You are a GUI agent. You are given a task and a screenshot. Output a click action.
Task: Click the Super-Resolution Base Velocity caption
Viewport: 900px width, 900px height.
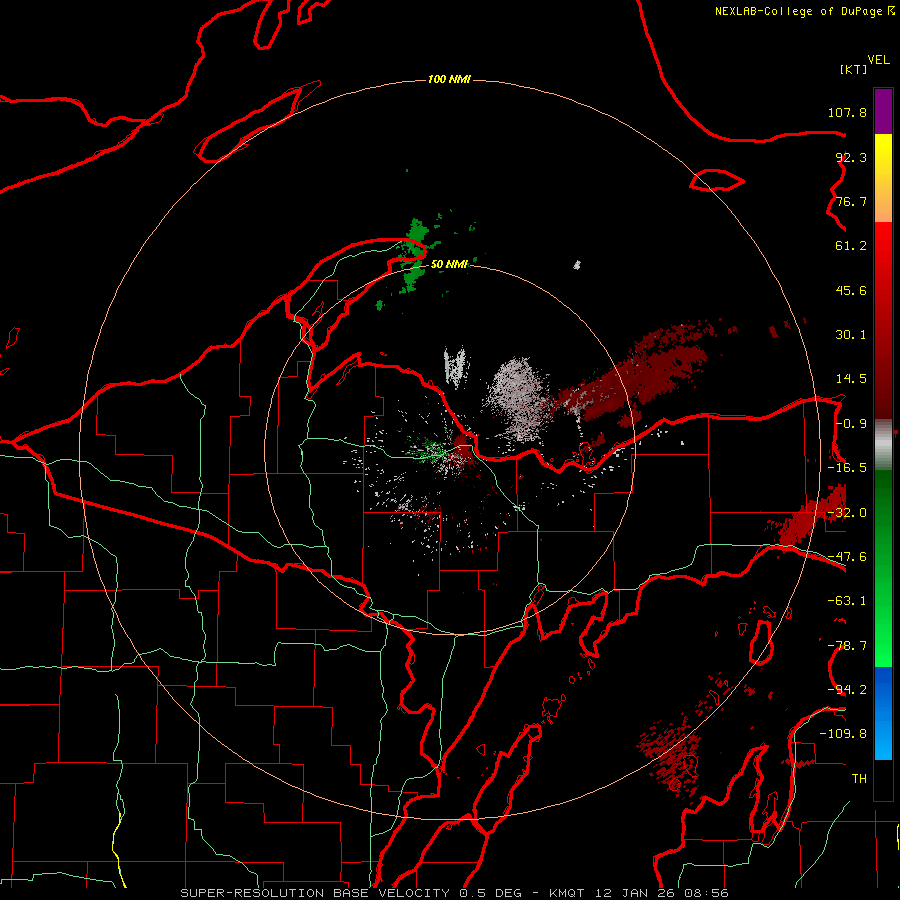tap(454, 893)
